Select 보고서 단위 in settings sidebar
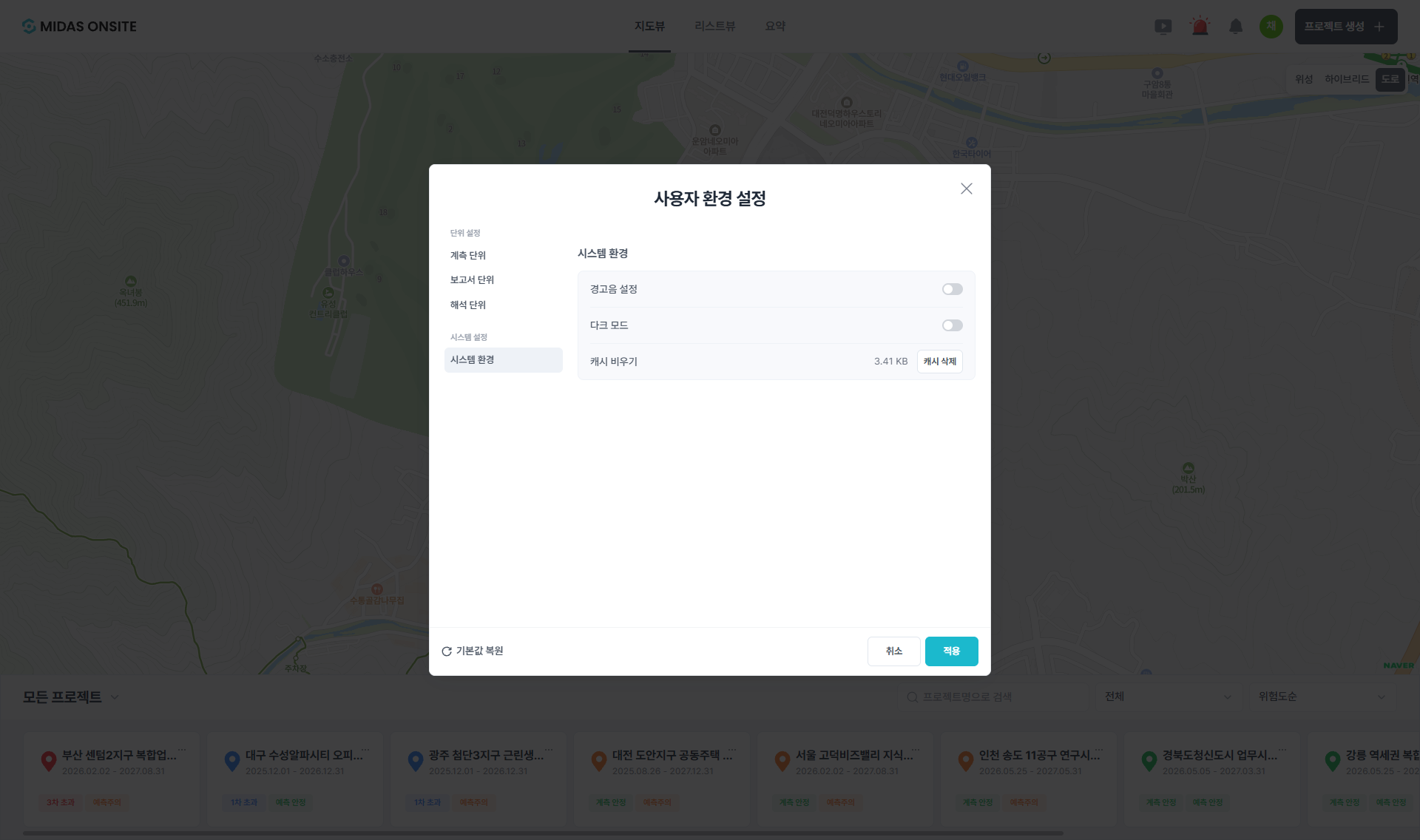The image size is (1420, 840). [x=503, y=280]
